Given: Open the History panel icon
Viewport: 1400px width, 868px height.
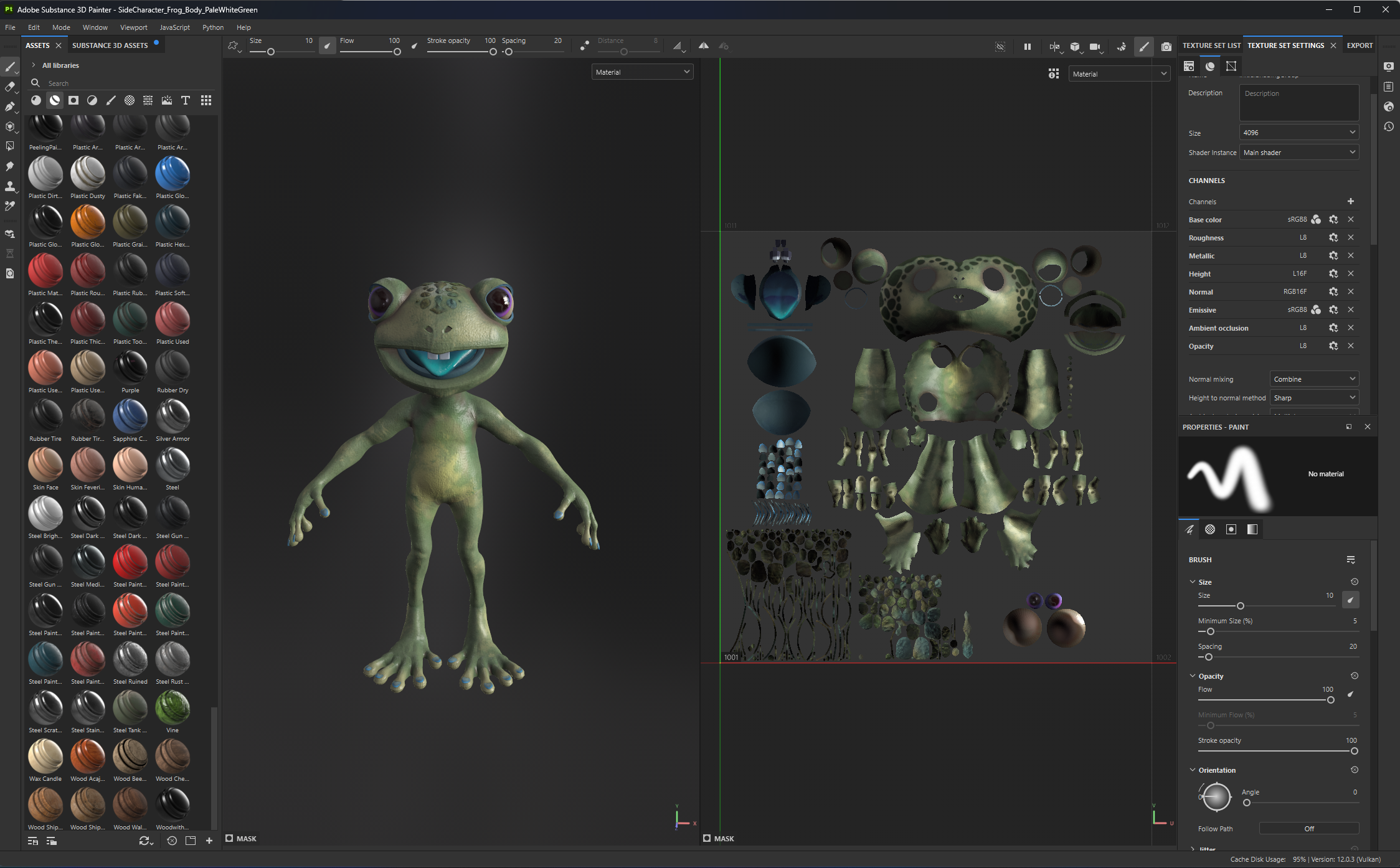Looking at the screenshot, I should click(1389, 126).
